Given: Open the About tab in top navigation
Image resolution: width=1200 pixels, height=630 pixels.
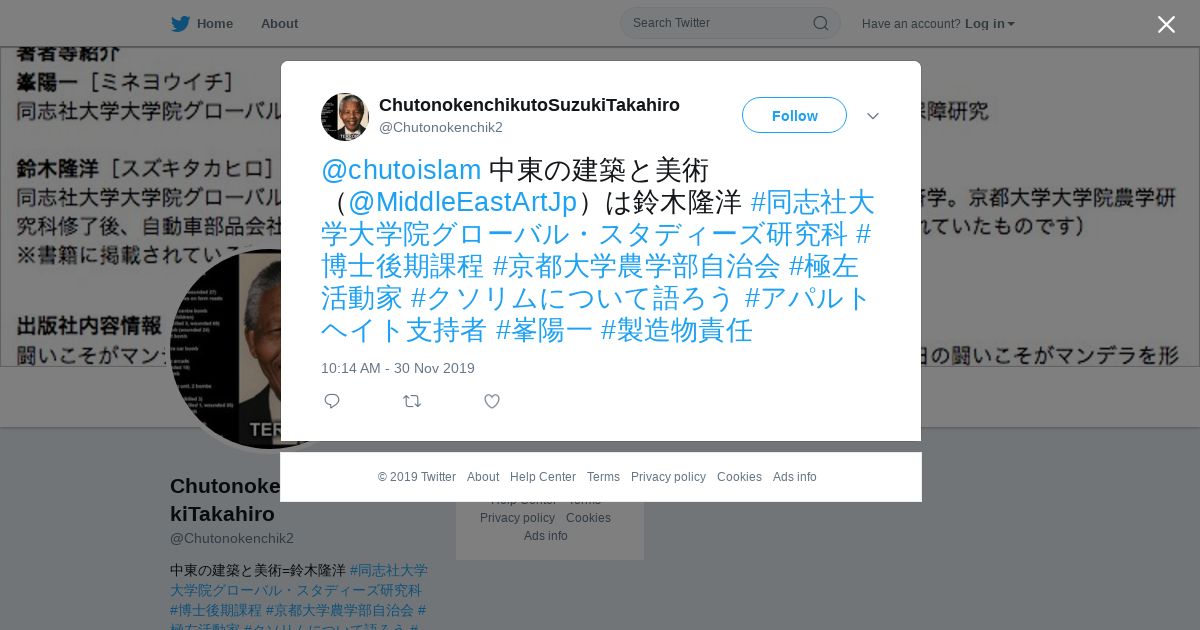Looking at the screenshot, I should click(x=279, y=24).
